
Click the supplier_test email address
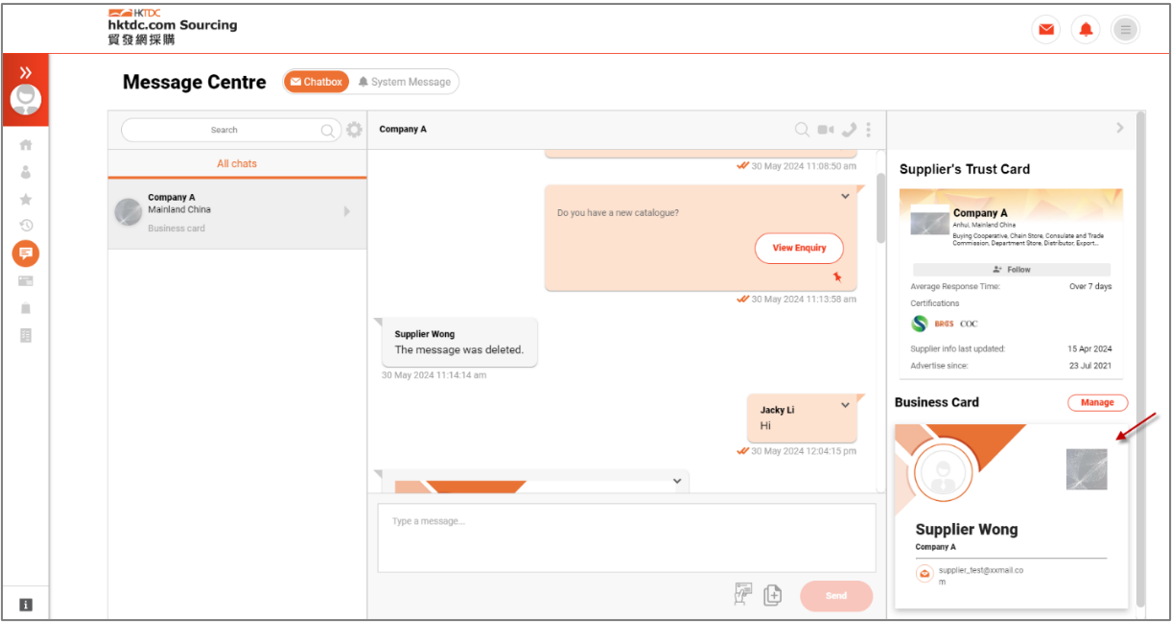pyautogui.click(x=981, y=576)
